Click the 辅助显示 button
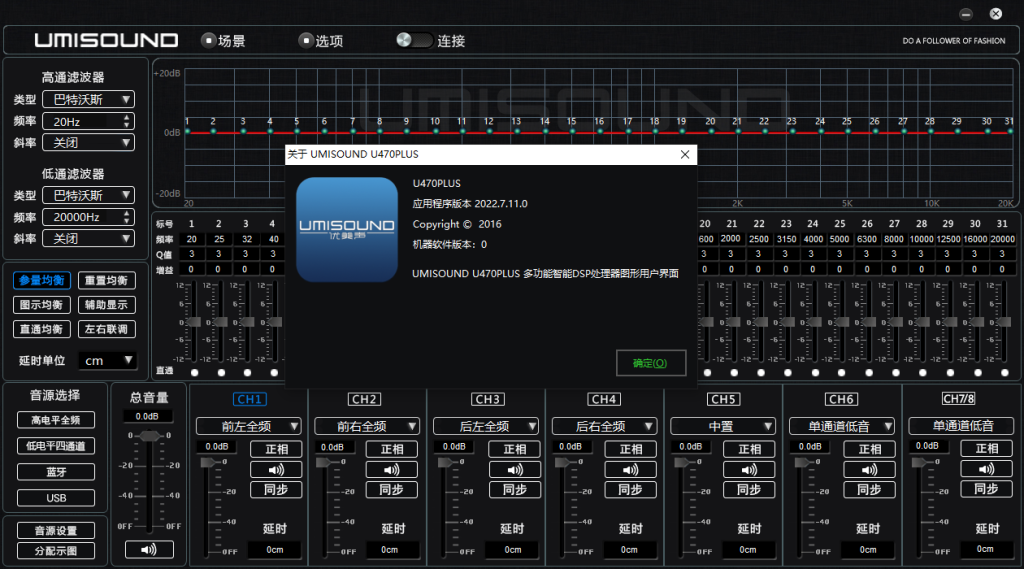 pyautogui.click(x=106, y=305)
